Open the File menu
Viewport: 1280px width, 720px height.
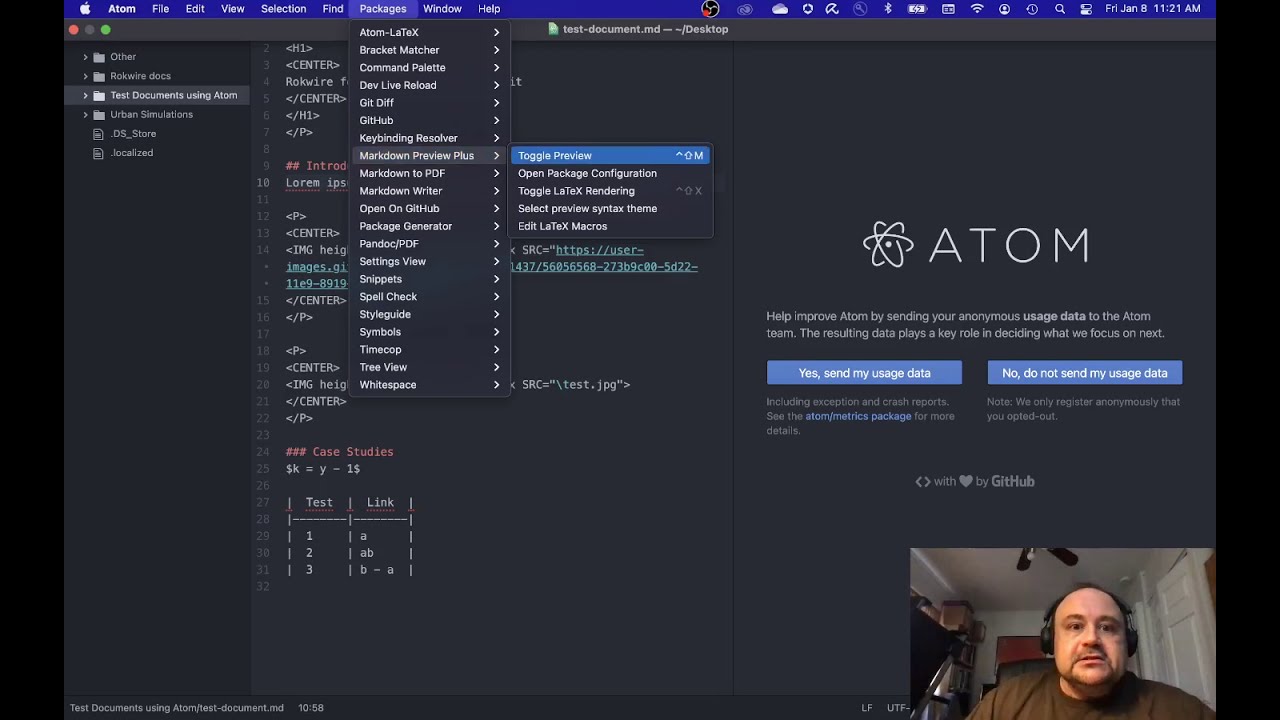pos(160,9)
